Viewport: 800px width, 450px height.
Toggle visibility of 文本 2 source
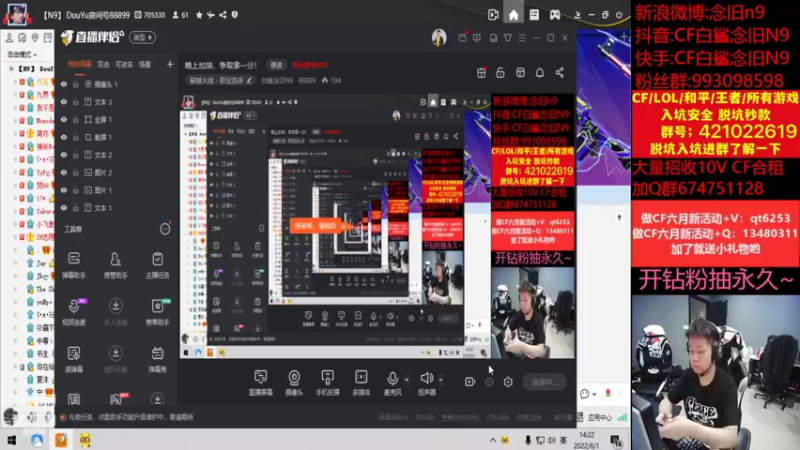click(x=64, y=155)
